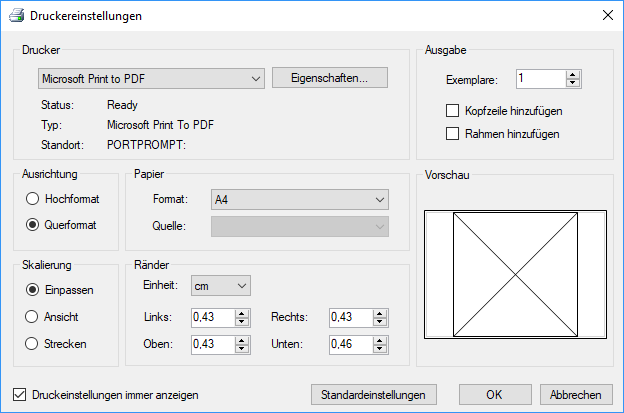Click the printer icon in the title bar
624x413 pixels.
click(15, 16)
